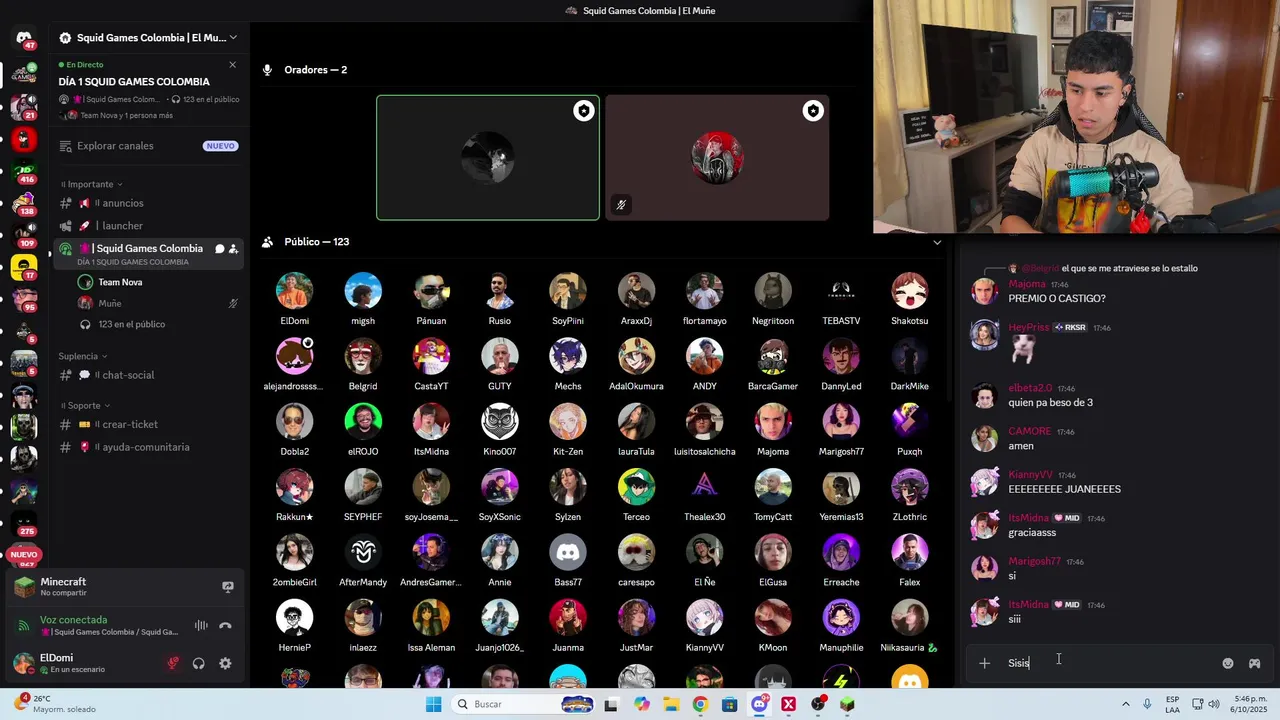The width and height of the screenshot is (1280, 720).
Task: Click the moderator badge on second speaker tile
Action: click(x=813, y=111)
